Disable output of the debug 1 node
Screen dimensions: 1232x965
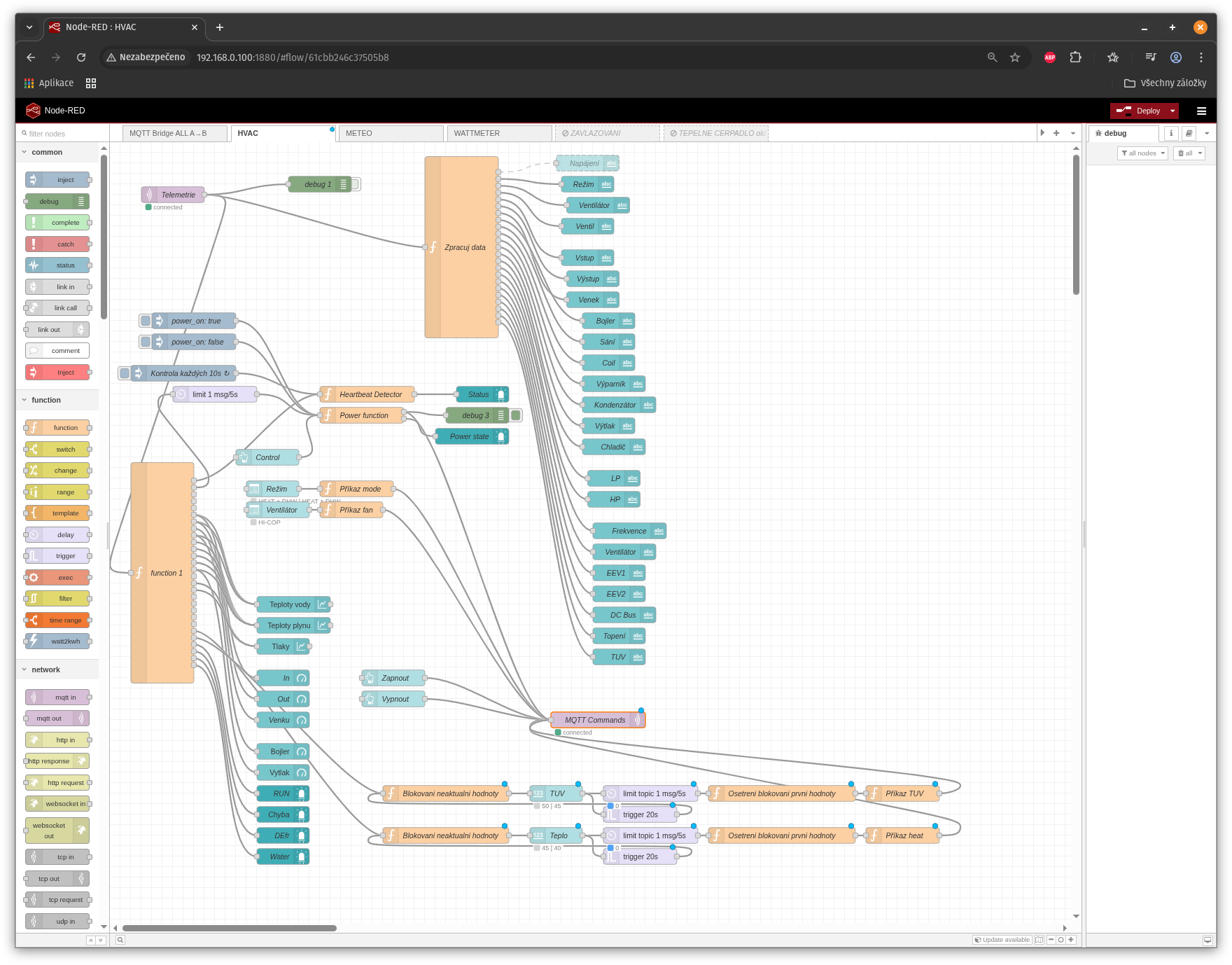355,184
